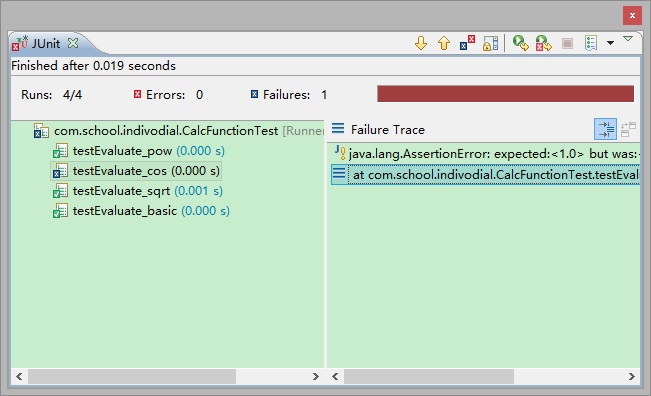Rerun test icon in toolbar

(520, 43)
